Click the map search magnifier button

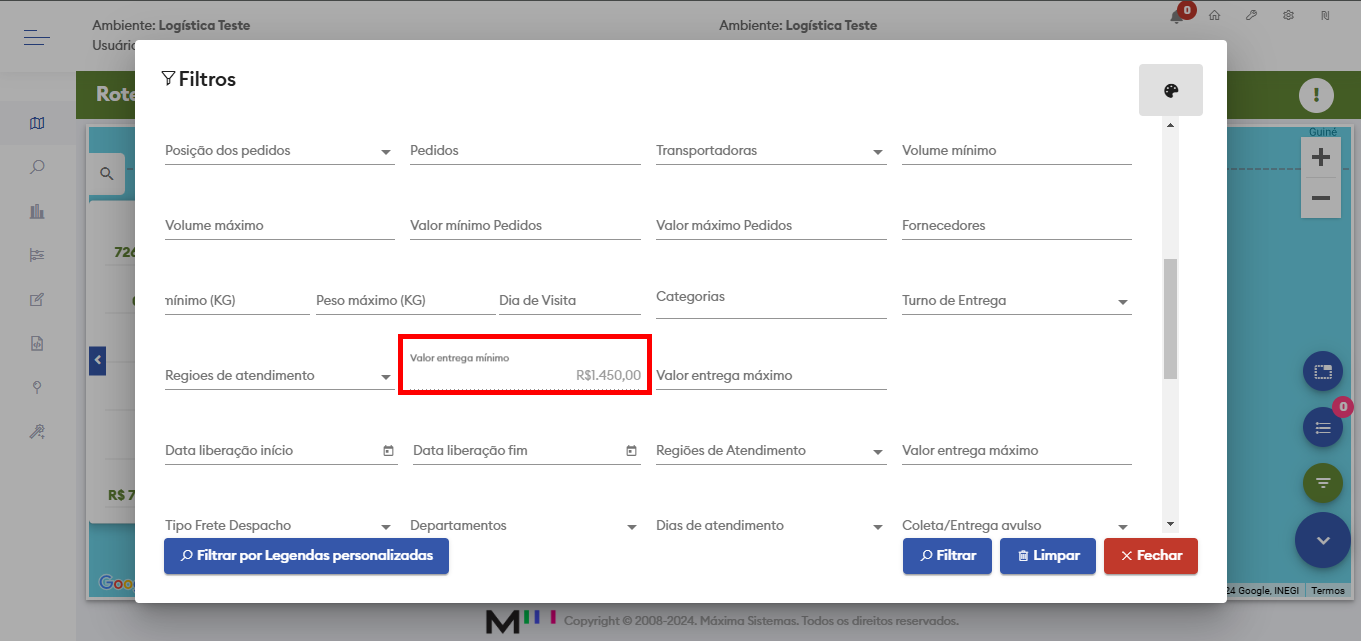click(x=106, y=174)
